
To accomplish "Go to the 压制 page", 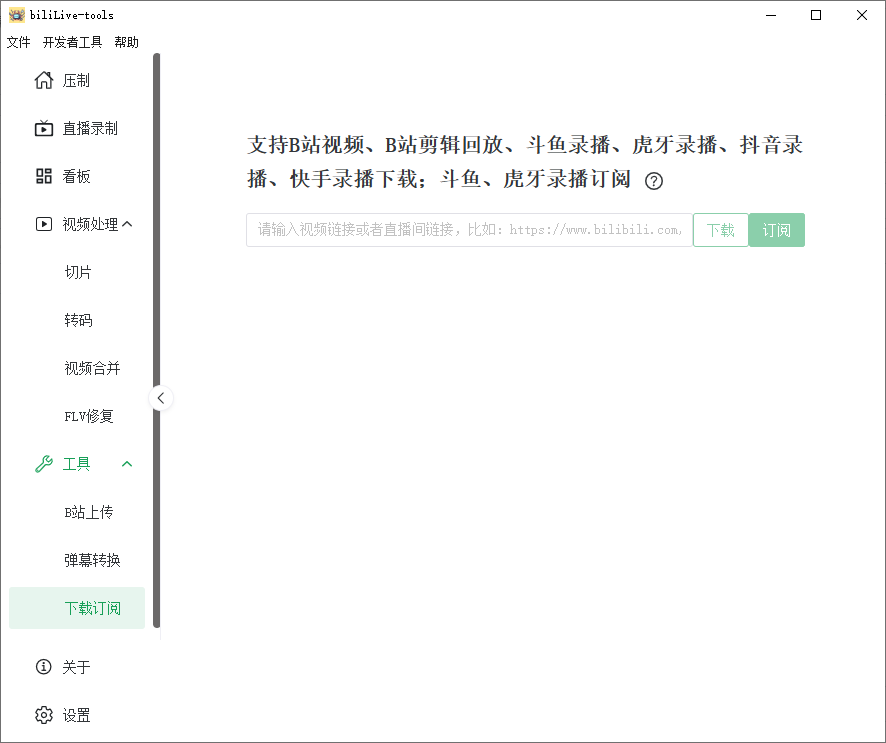I will (77, 80).
